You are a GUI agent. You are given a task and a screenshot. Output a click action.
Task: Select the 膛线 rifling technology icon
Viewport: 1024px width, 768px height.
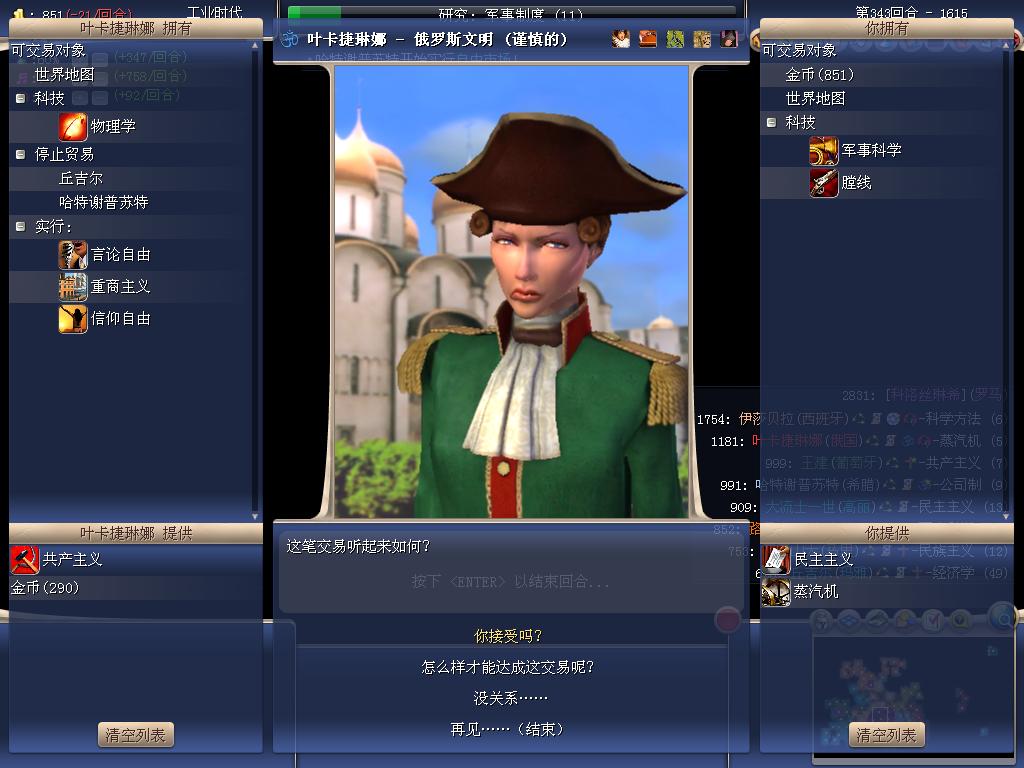[824, 183]
